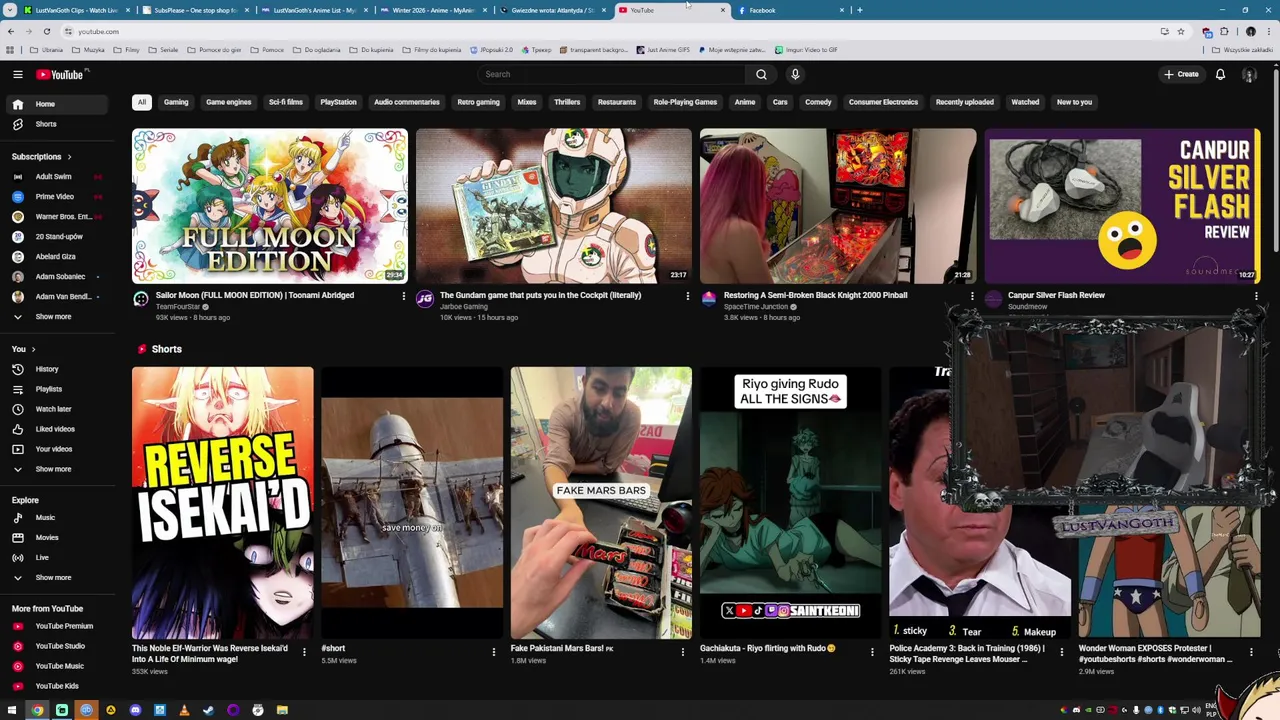The image size is (1280, 720).
Task: Reload the page in browser toolbar
Action: click(46, 31)
